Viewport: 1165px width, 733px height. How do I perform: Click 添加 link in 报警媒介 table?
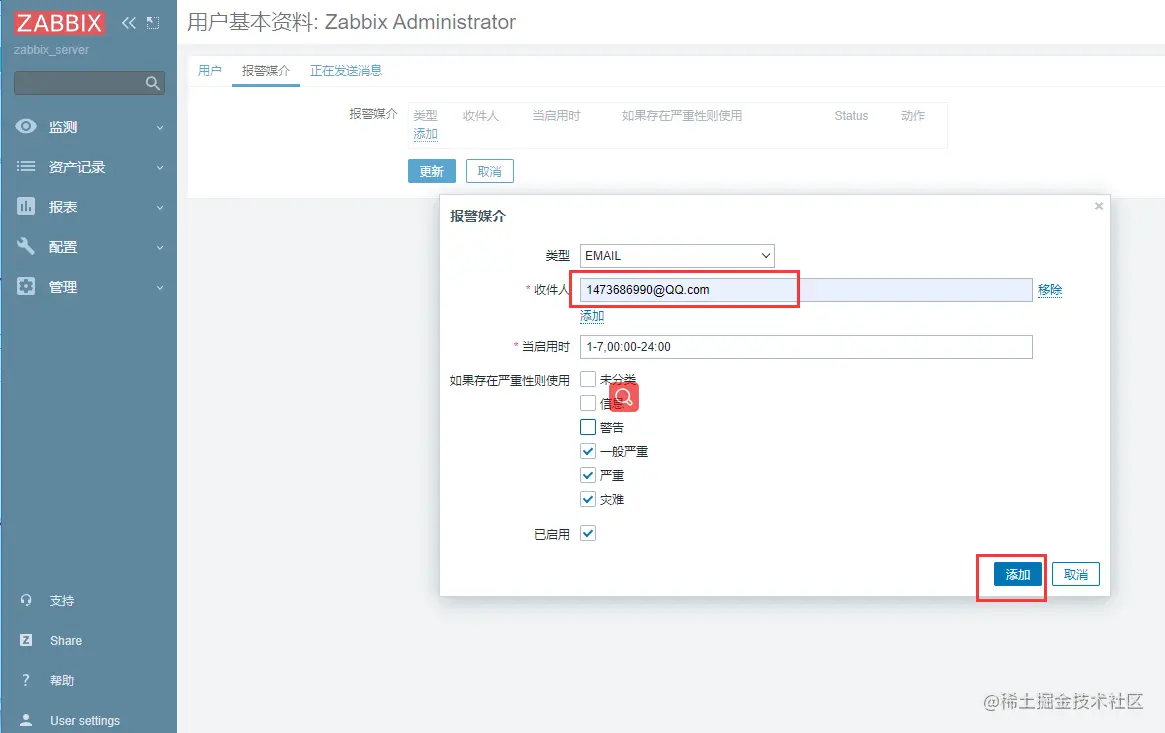click(x=426, y=134)
